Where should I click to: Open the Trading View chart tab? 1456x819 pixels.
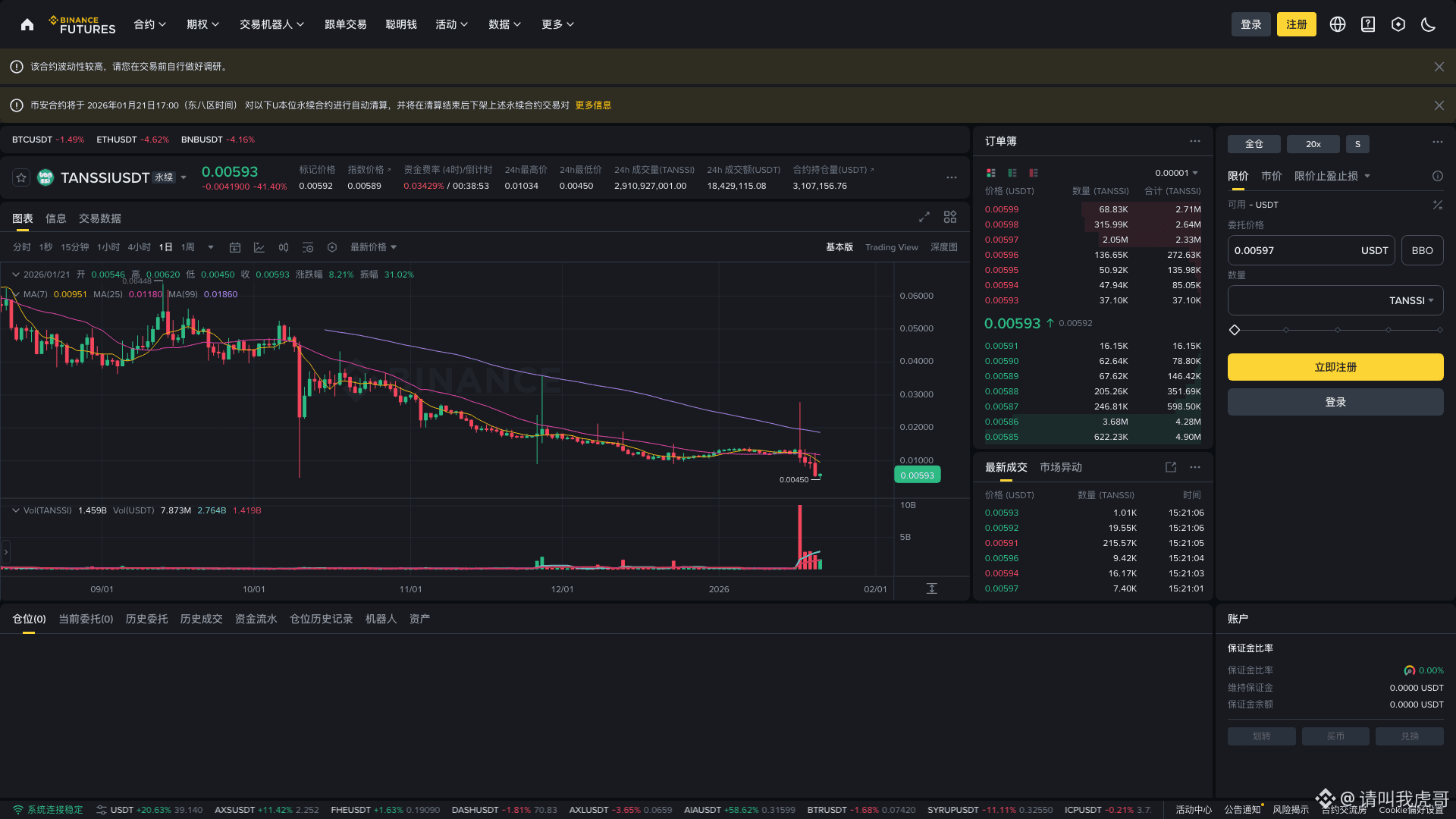(892, 247)
